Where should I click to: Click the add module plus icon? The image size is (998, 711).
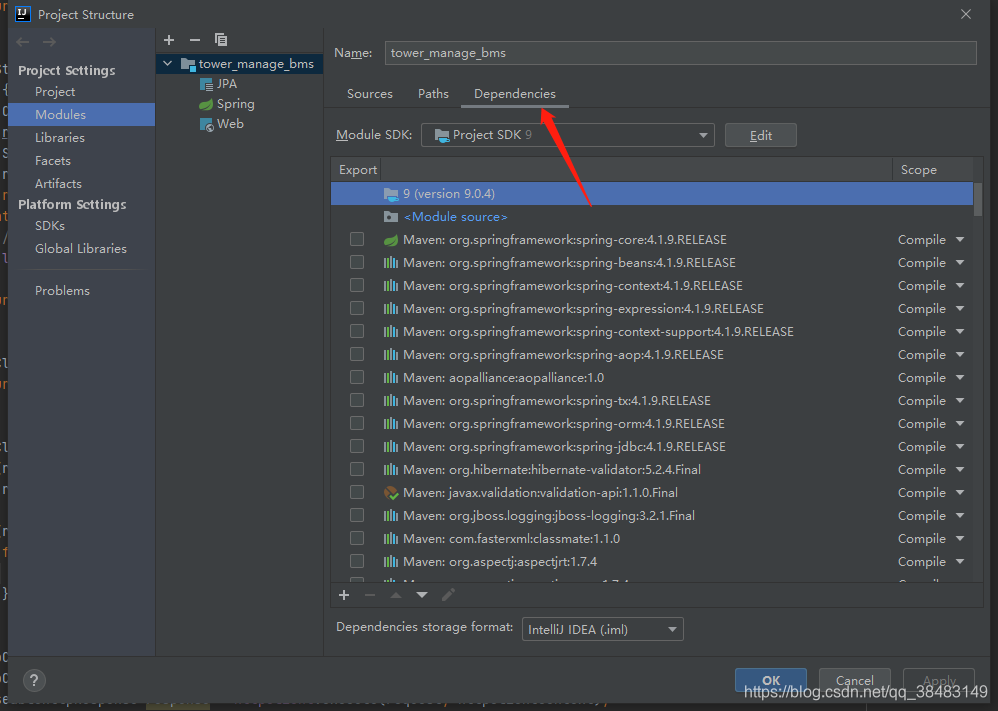tap(169, 40)
